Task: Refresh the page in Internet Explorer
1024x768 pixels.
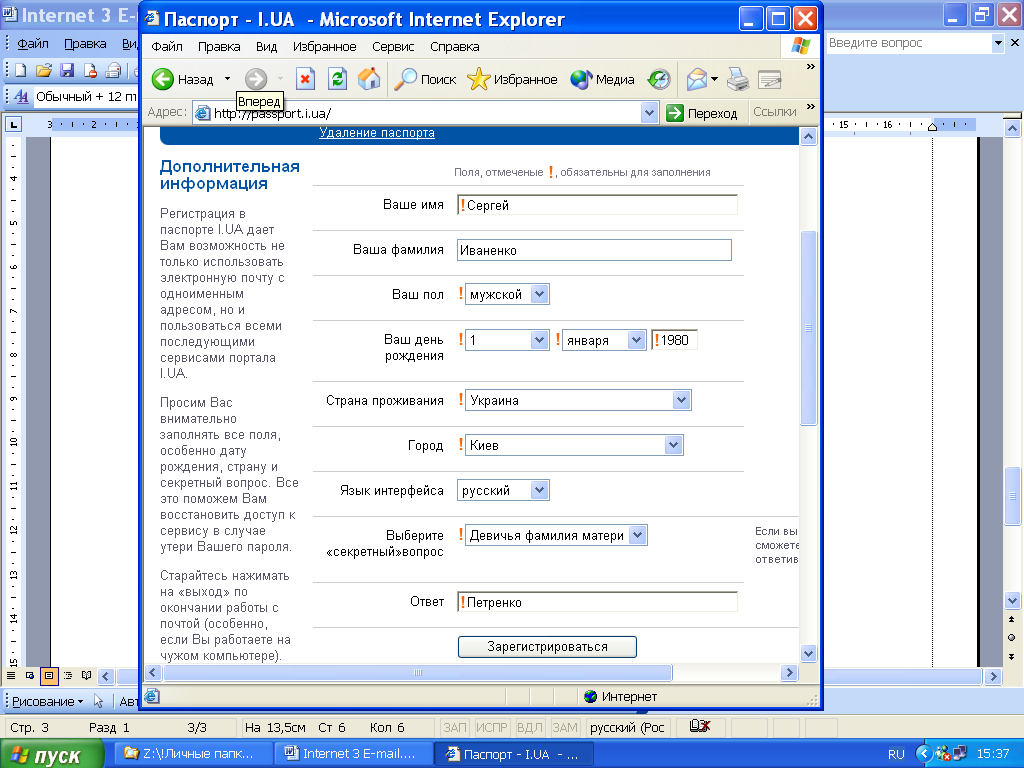Action: coord(337,80)
